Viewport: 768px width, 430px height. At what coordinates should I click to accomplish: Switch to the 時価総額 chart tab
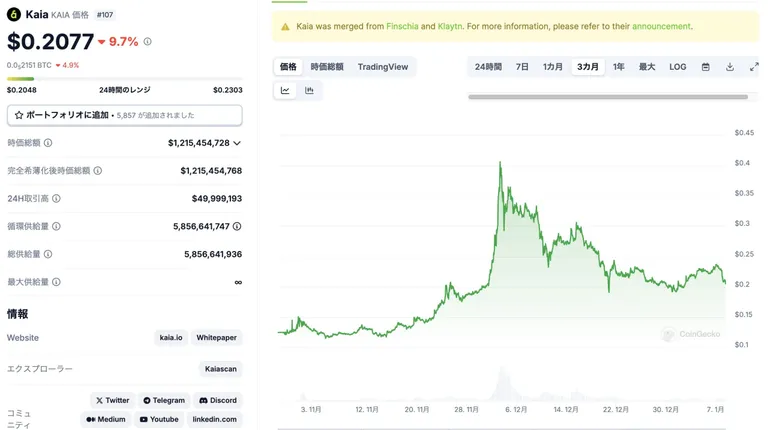[327, 67]
